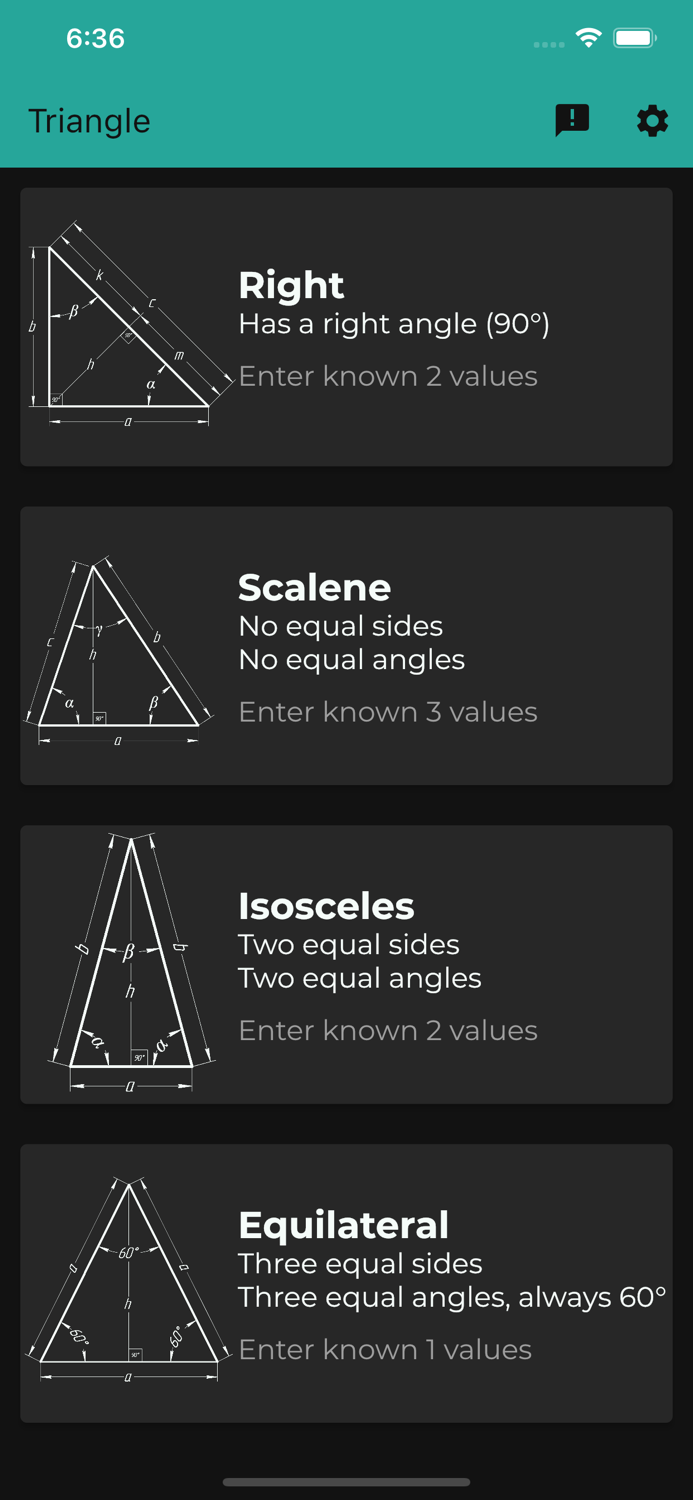This screenshot has width=693, height=1500.
Task: Open the feedback icon in the top bar
Action: pos(572,120)
